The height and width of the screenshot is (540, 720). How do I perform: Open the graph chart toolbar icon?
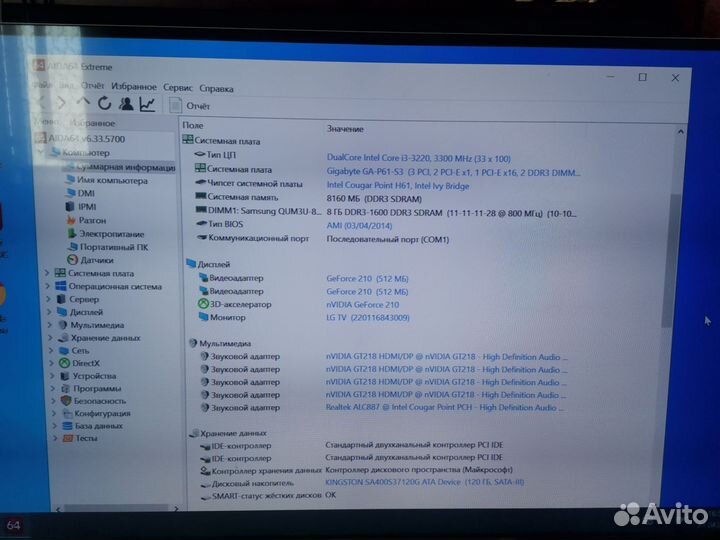pos(147,105)
